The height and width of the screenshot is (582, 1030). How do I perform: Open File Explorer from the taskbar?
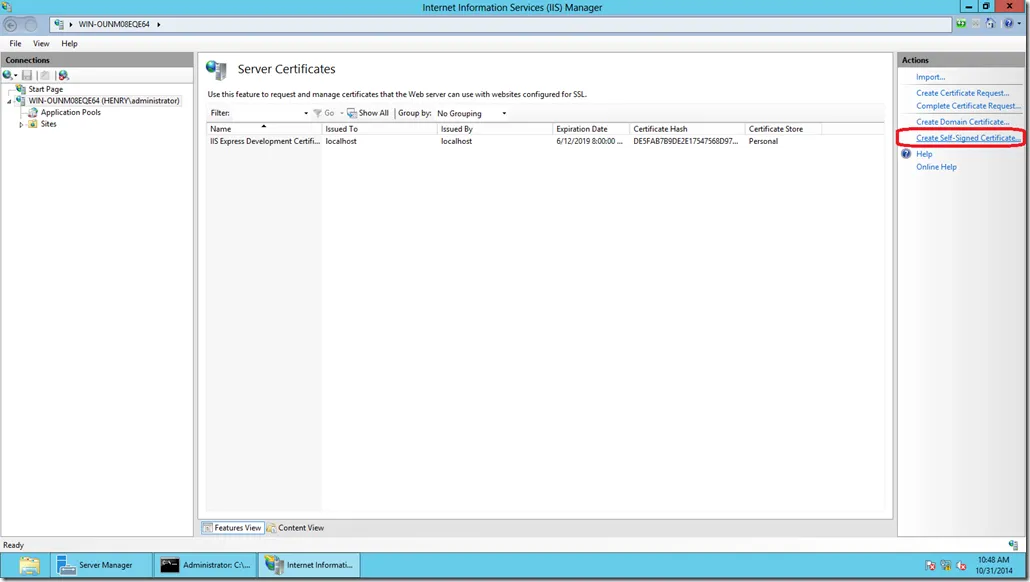(29, 565)
